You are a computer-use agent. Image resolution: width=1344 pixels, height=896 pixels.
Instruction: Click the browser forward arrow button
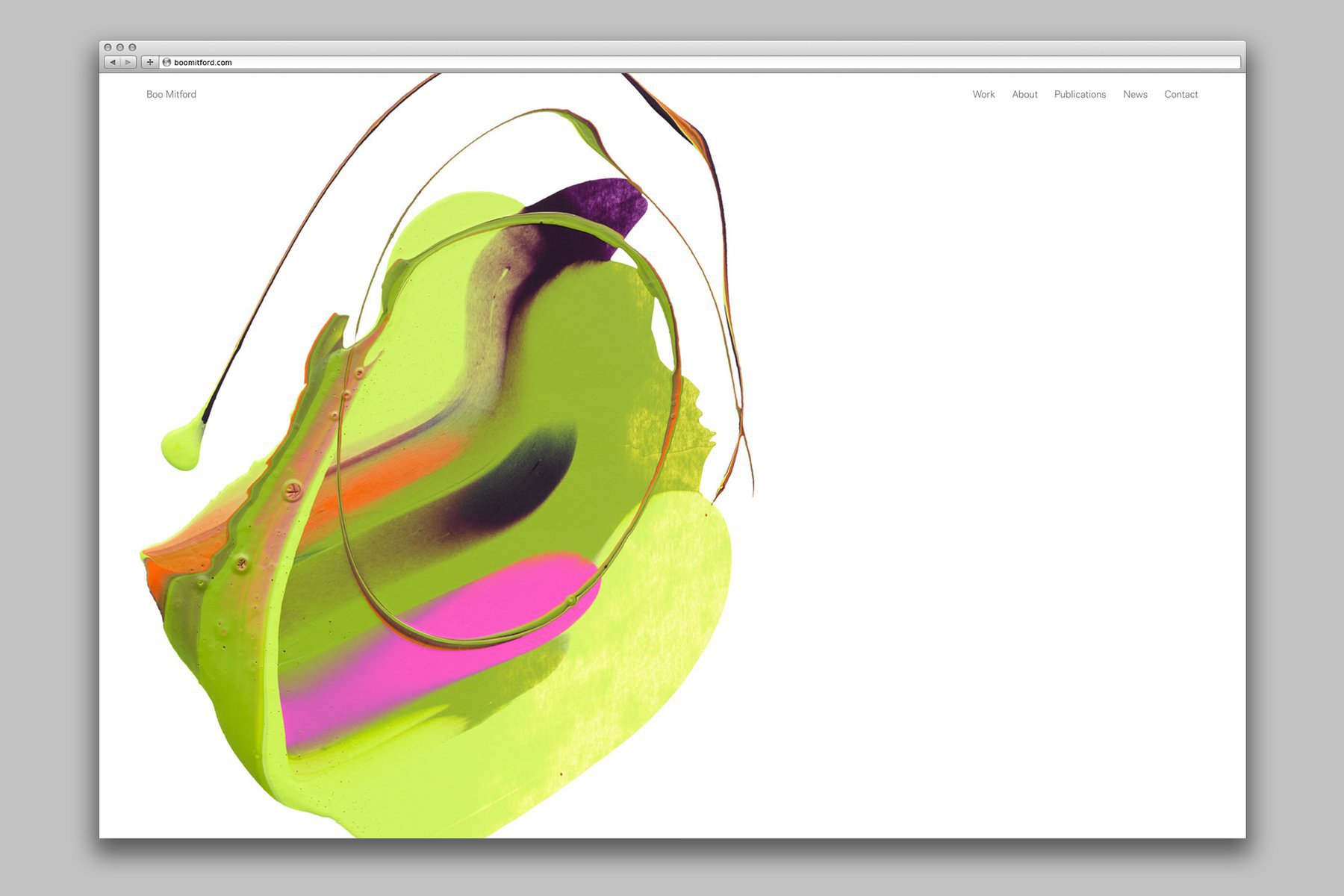pyautogui.click(x=128, y=63)
